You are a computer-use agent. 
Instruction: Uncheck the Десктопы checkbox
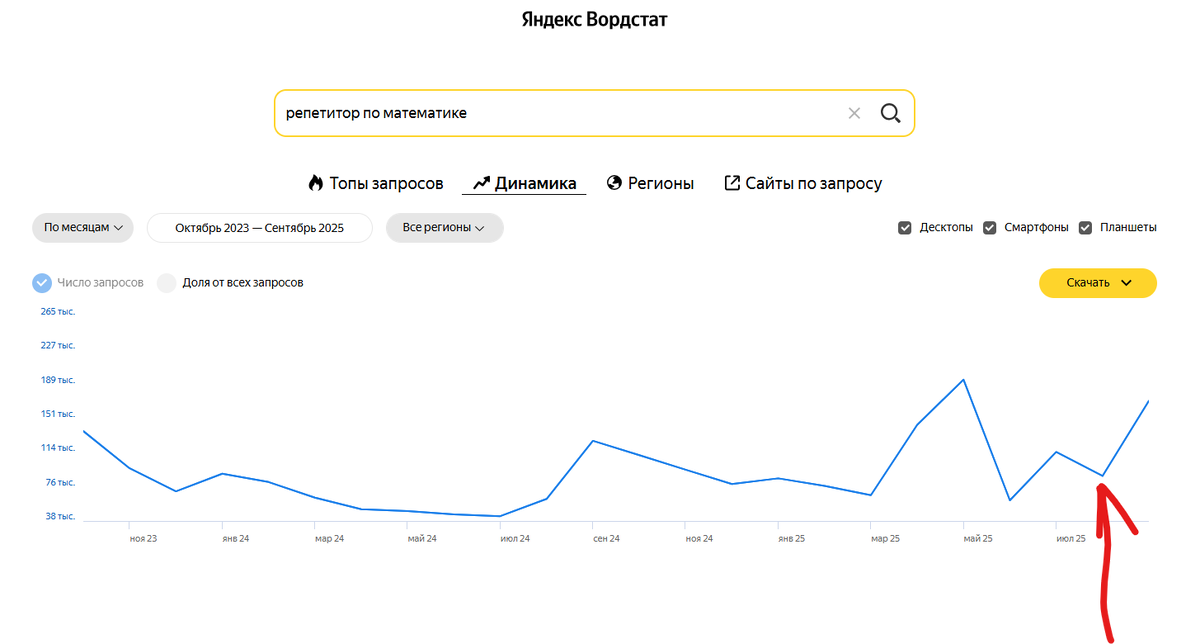904,227
